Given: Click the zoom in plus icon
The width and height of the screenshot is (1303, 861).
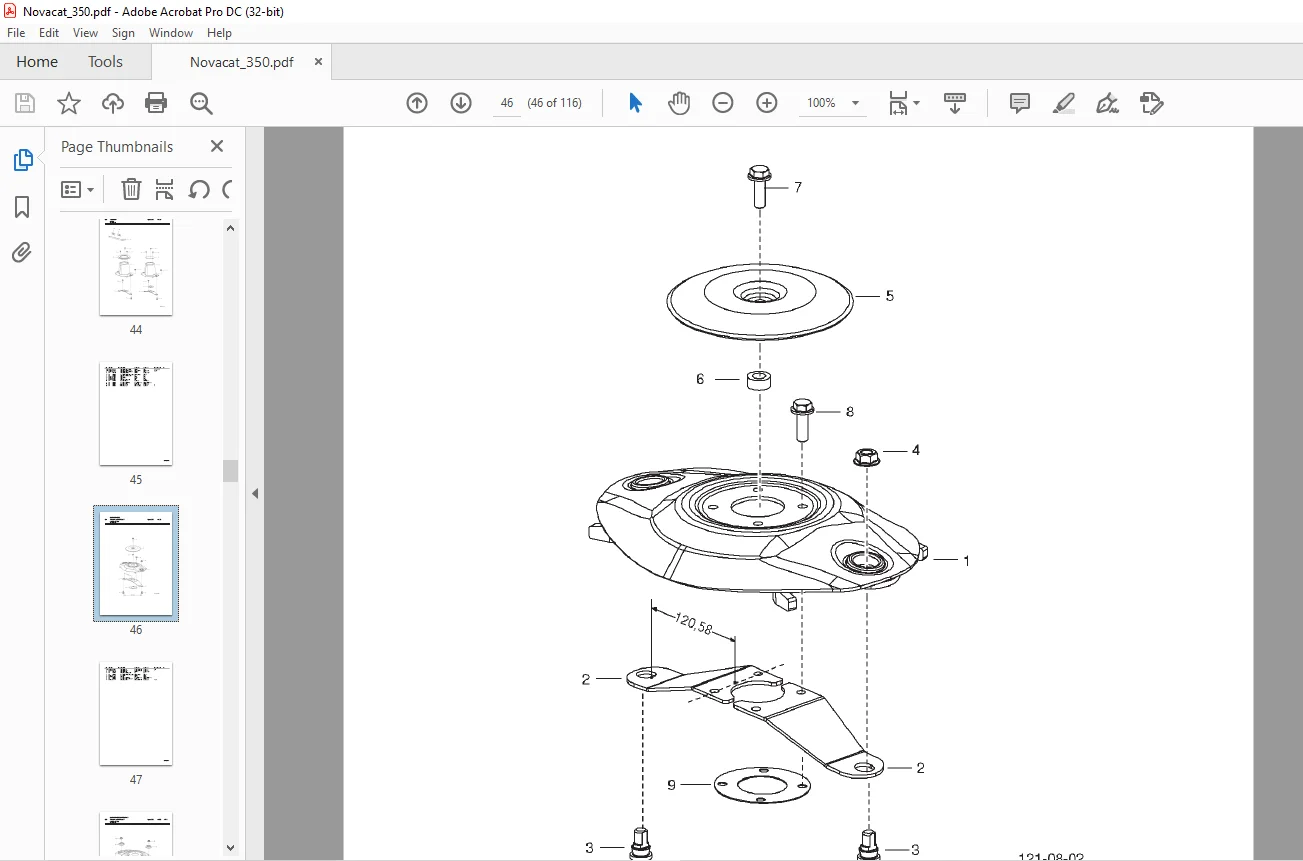Looking at the screenshot, I should [767, 103].
